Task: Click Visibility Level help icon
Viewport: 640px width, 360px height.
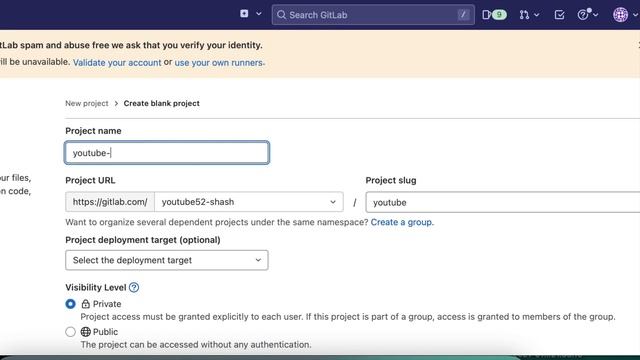Action: (134, 287)
